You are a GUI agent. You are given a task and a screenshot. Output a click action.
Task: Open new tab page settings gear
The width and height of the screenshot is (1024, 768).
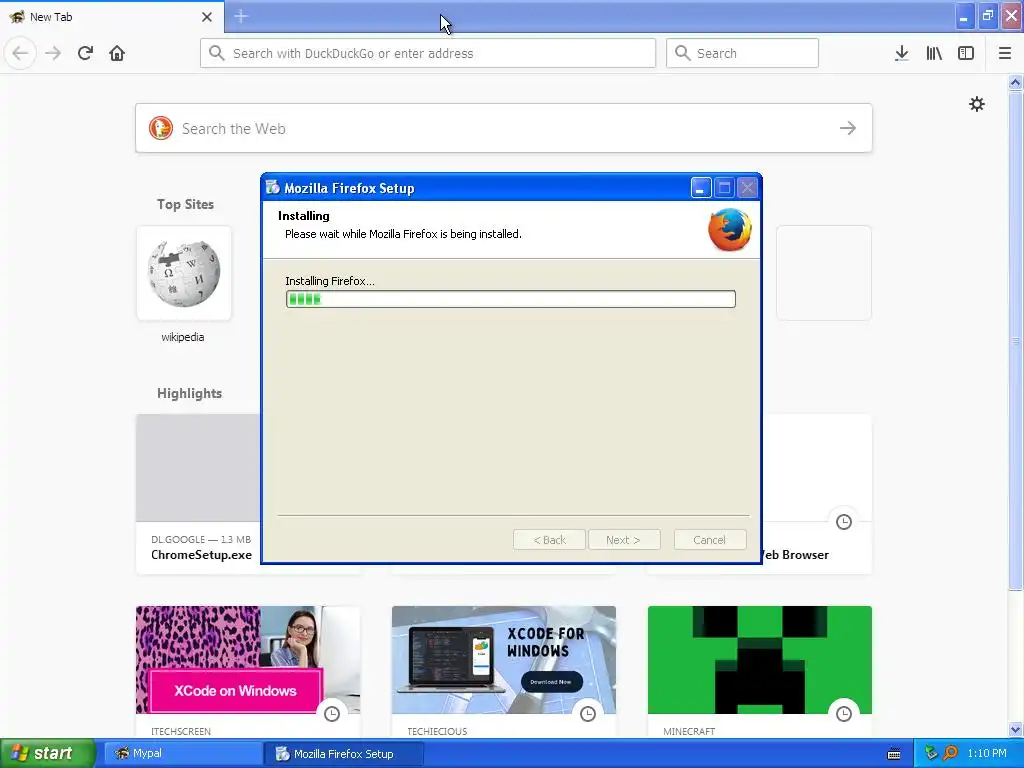(x=976, y=104)
